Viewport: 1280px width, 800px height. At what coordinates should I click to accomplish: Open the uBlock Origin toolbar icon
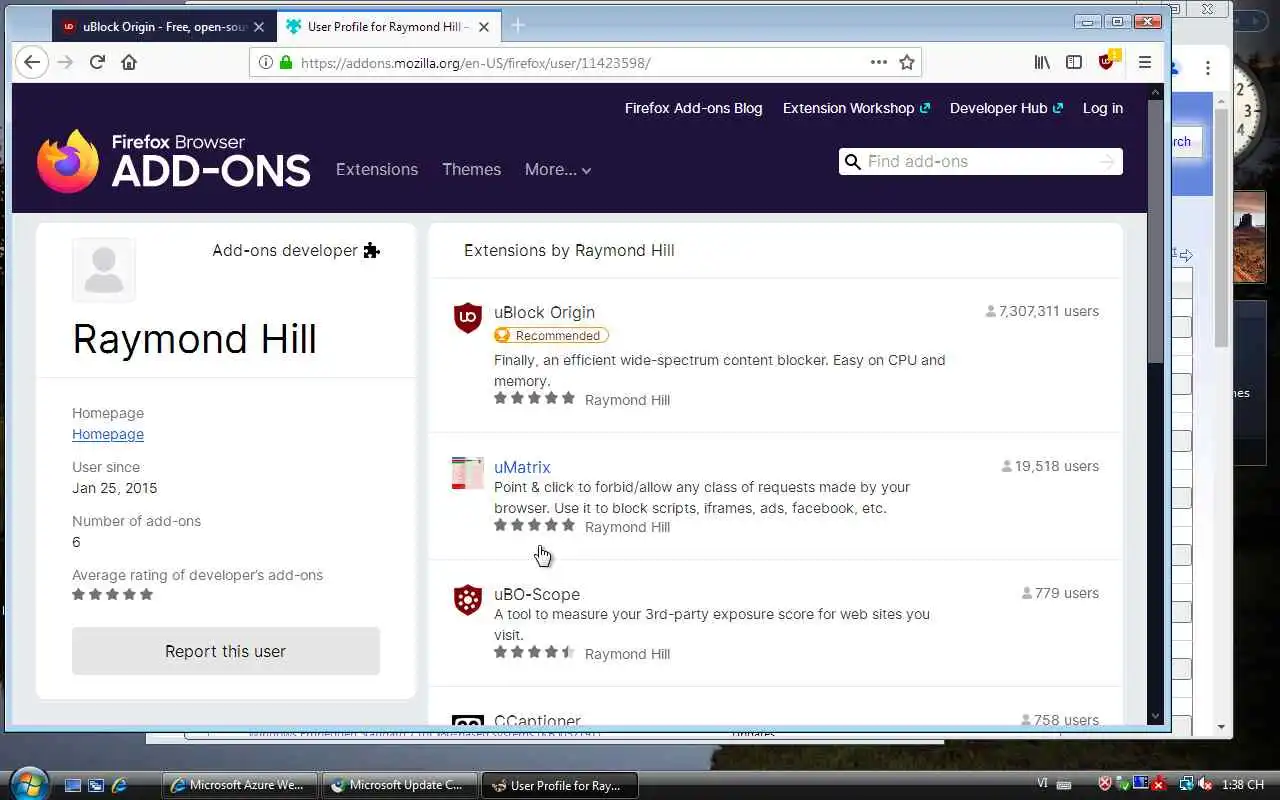tap(1107, 61)
